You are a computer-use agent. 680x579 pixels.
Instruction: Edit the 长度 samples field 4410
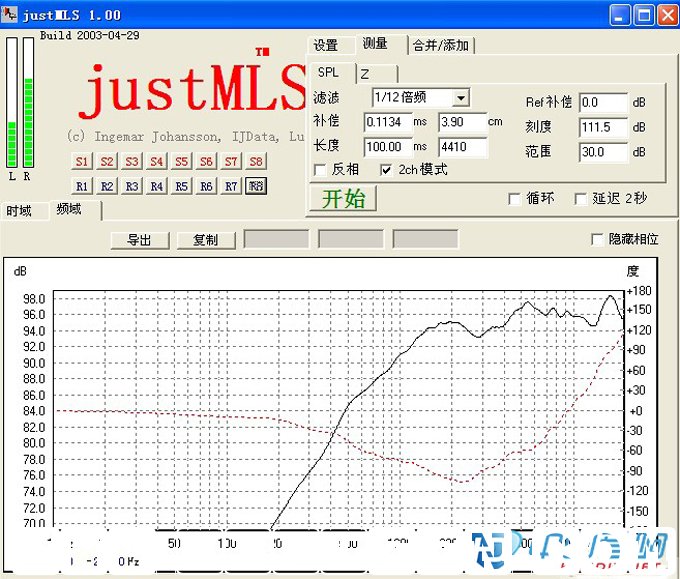click(x=462, y=147)
